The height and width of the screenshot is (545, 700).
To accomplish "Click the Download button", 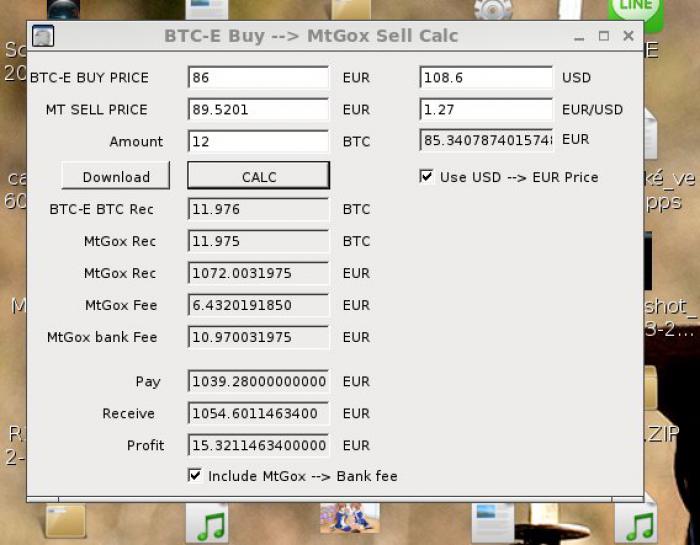I will (116, 176).
